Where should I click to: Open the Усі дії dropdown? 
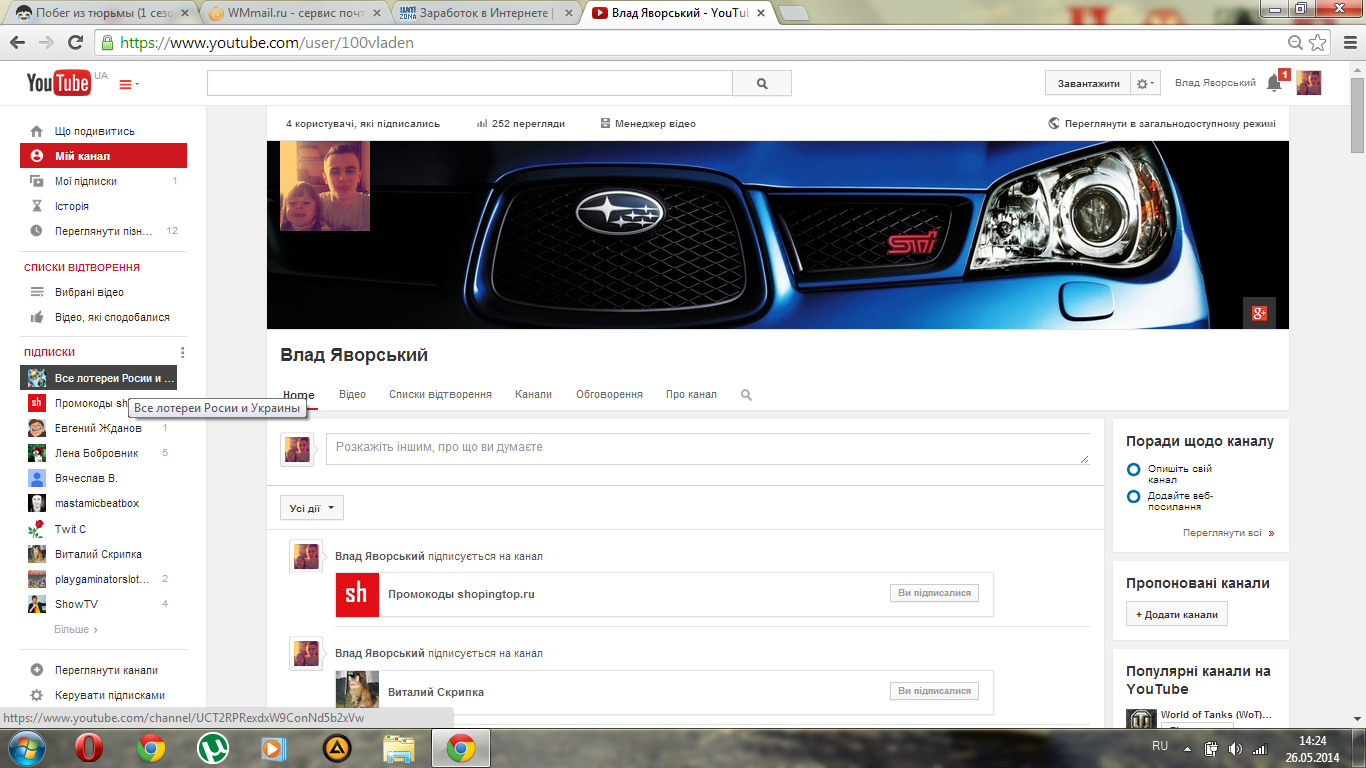coord(311,508)
